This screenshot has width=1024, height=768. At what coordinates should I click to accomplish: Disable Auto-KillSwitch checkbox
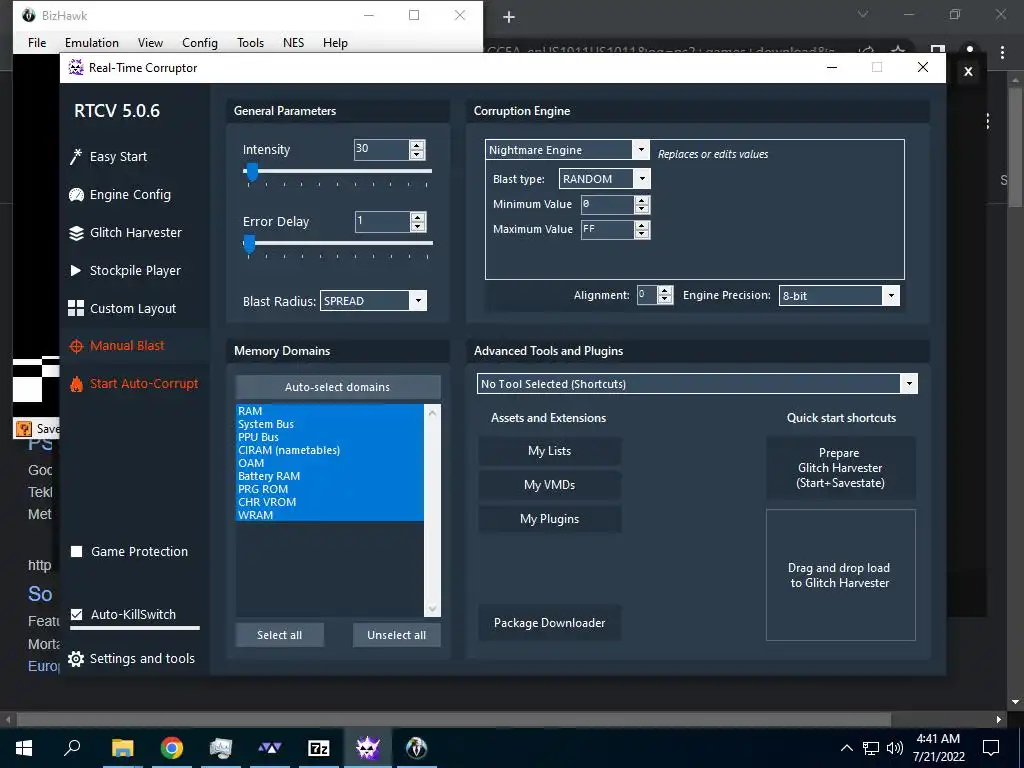(76, 615)
